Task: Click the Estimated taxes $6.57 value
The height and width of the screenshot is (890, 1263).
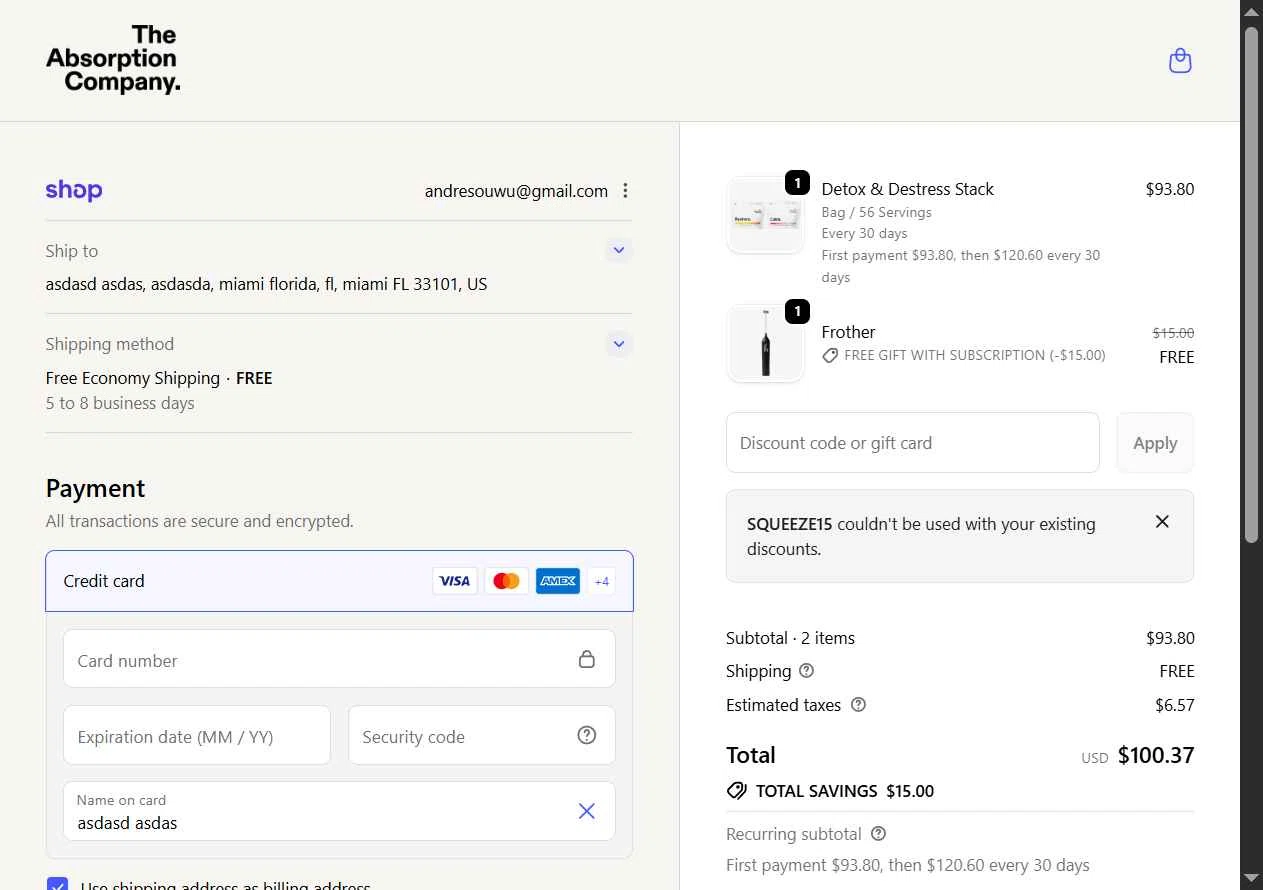Action: pyautogui.click(x=1175, y=705)
